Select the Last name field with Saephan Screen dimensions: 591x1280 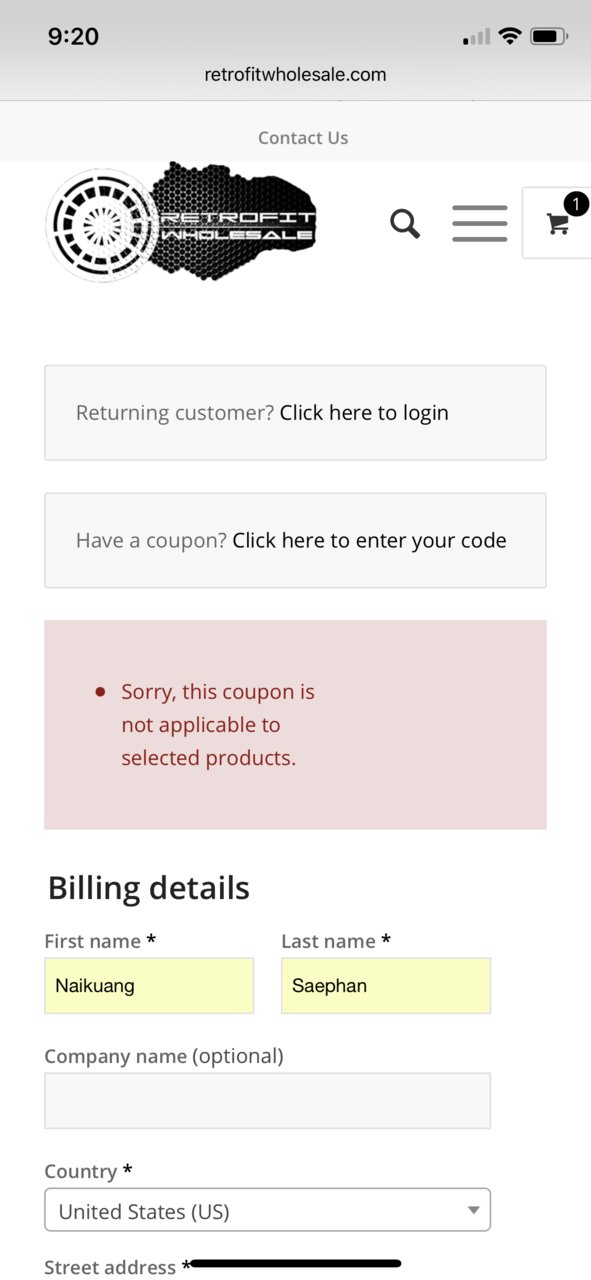(x=386, y=986)
